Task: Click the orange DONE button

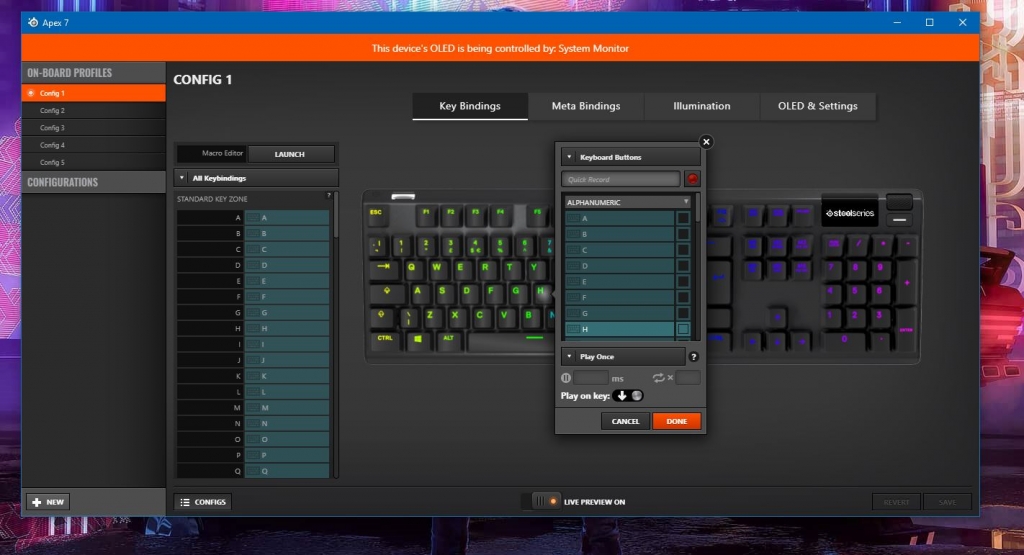Action: [676, 421]
